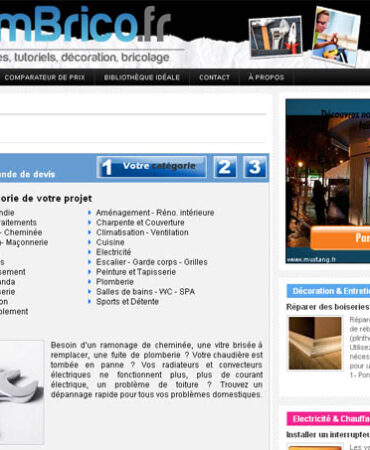
Task: Choose Climatisation - Ventilation category
Action: (x=142, y=232)
